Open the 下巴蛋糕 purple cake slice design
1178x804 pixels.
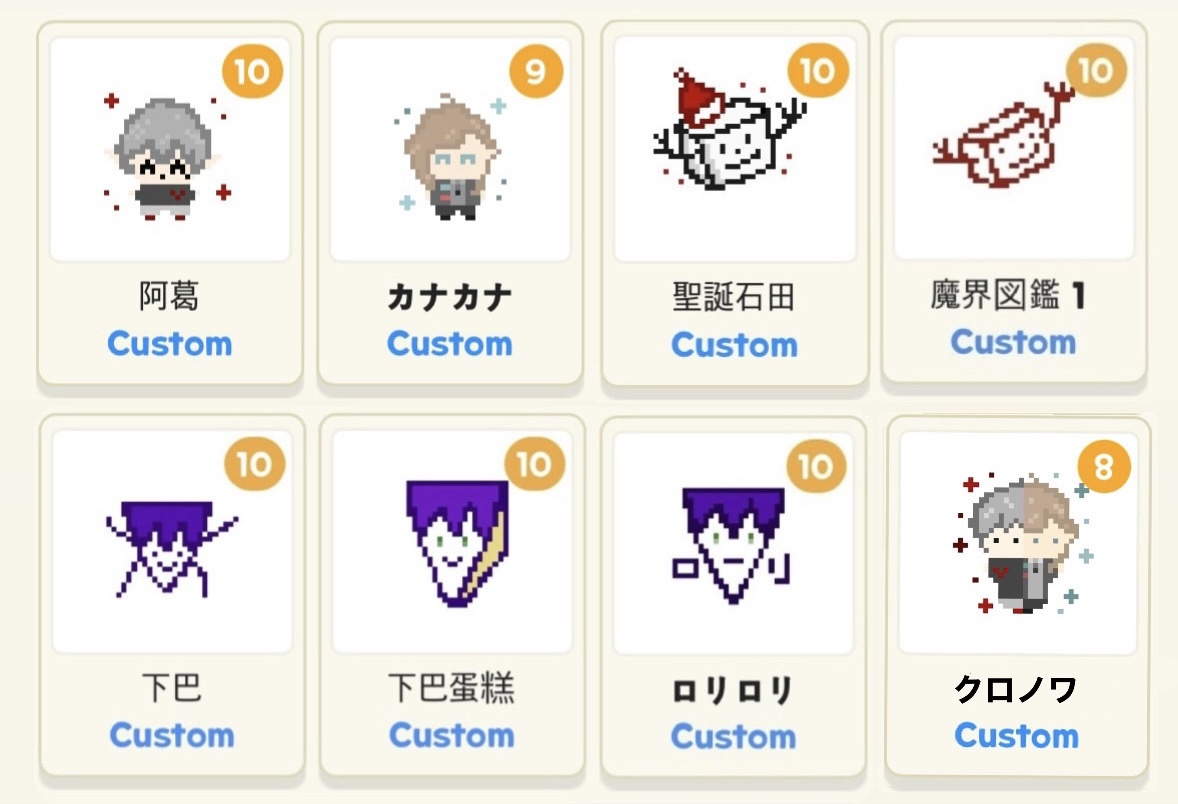[457, 543]
